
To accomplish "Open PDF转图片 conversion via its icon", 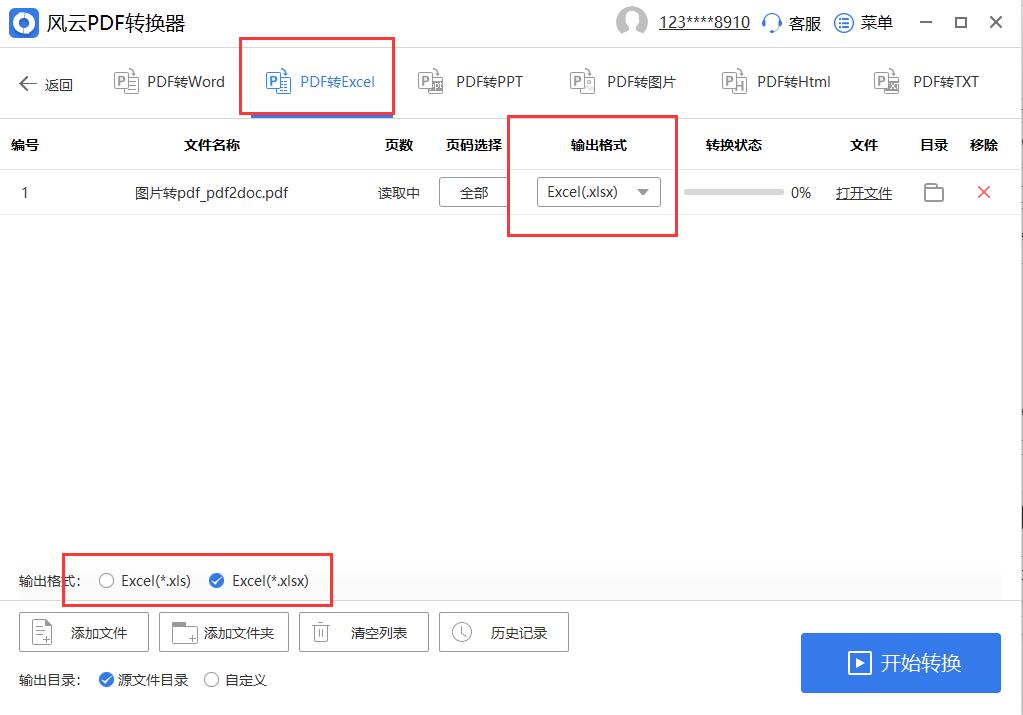I will click(x=581, y=82).
